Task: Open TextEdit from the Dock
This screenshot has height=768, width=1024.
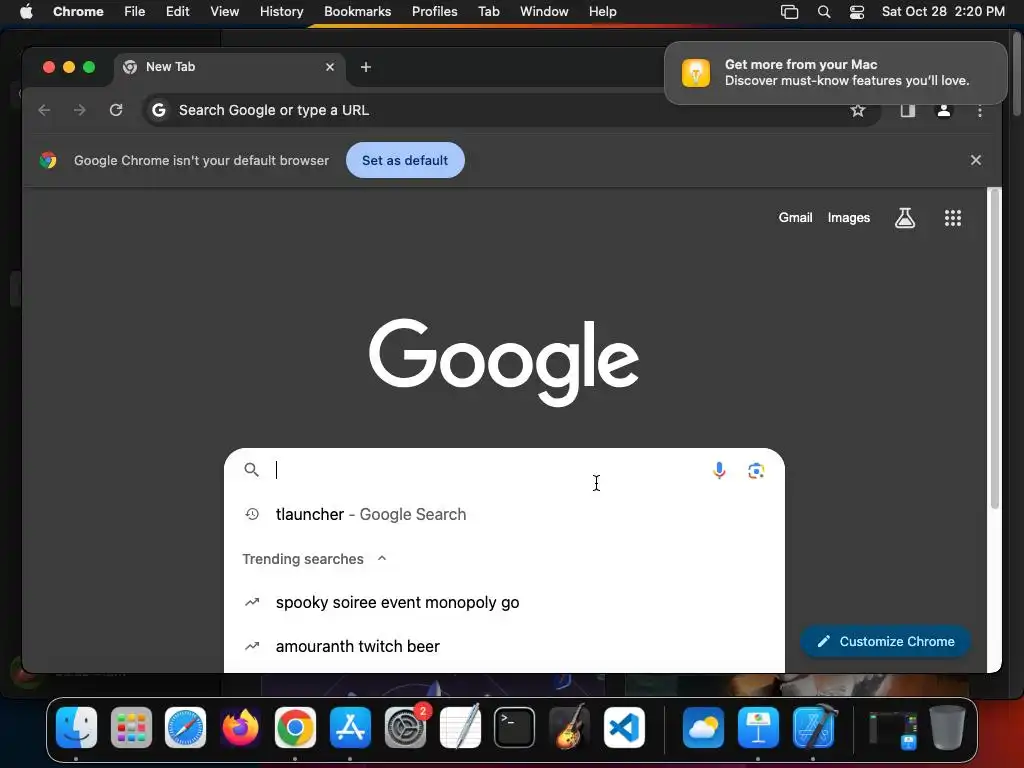Action: 460,727
